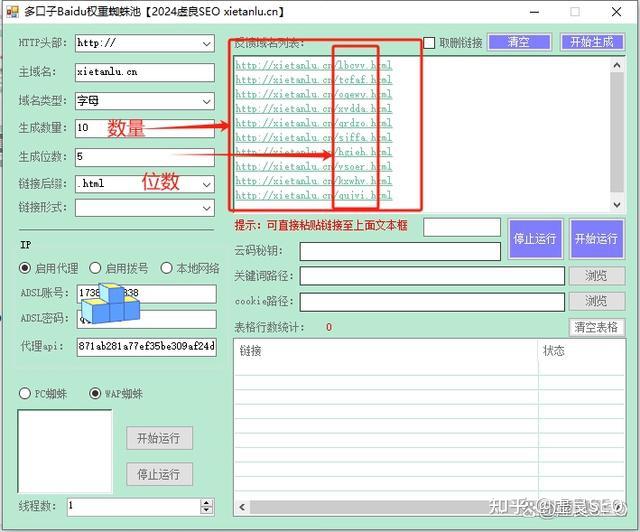
Task: Click the purple 停止运行 button
Action: 535,238
